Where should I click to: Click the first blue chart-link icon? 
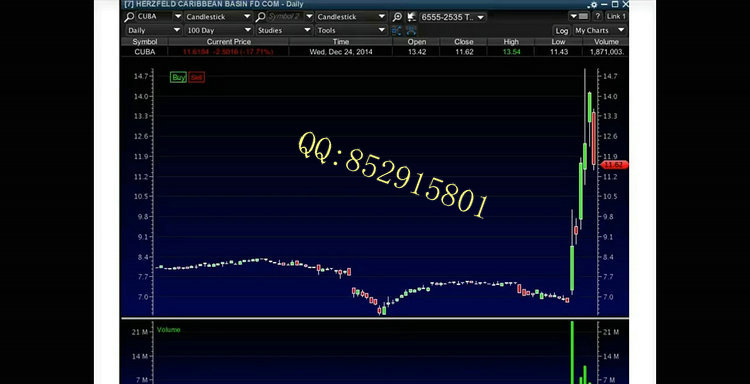point(397,31)
